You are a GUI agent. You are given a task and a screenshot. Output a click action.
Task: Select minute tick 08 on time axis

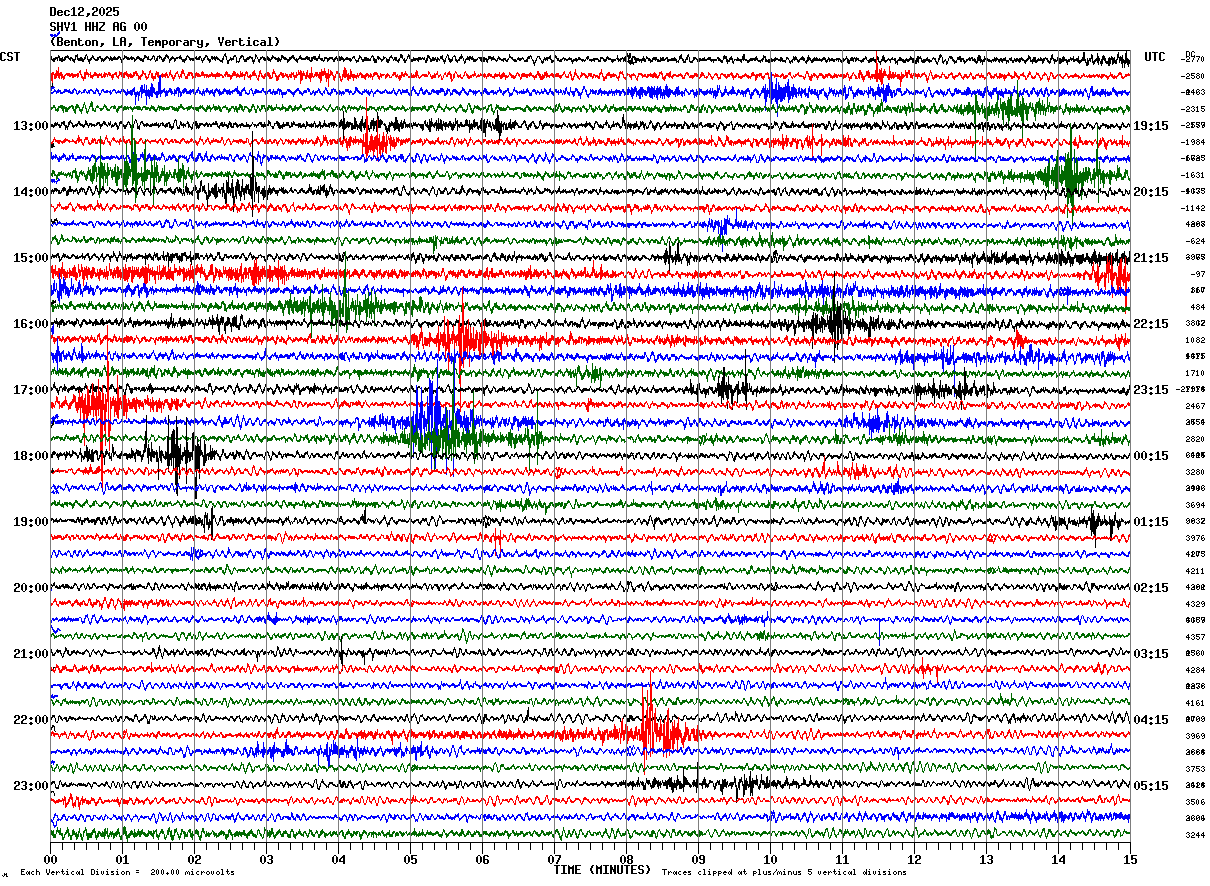(626, 859)
